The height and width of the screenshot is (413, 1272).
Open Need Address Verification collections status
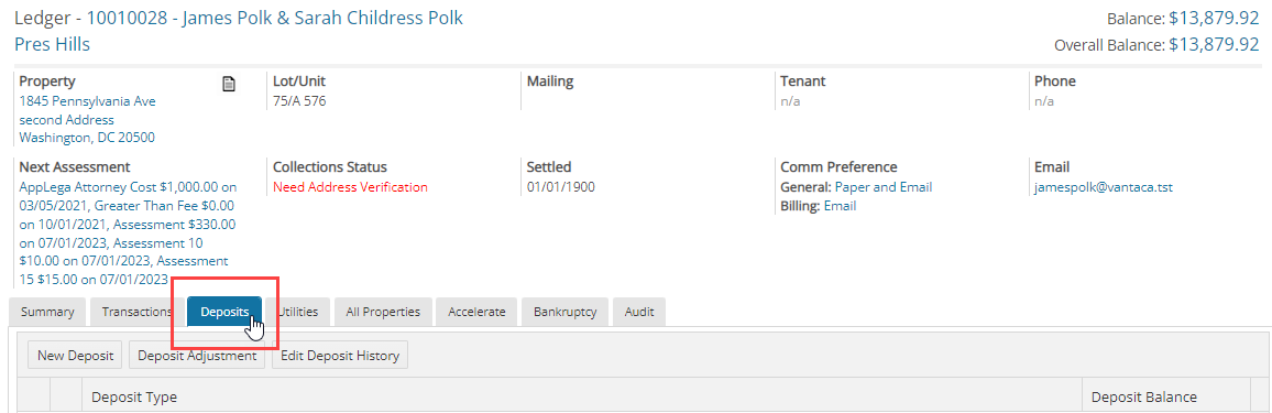[350, 187]
